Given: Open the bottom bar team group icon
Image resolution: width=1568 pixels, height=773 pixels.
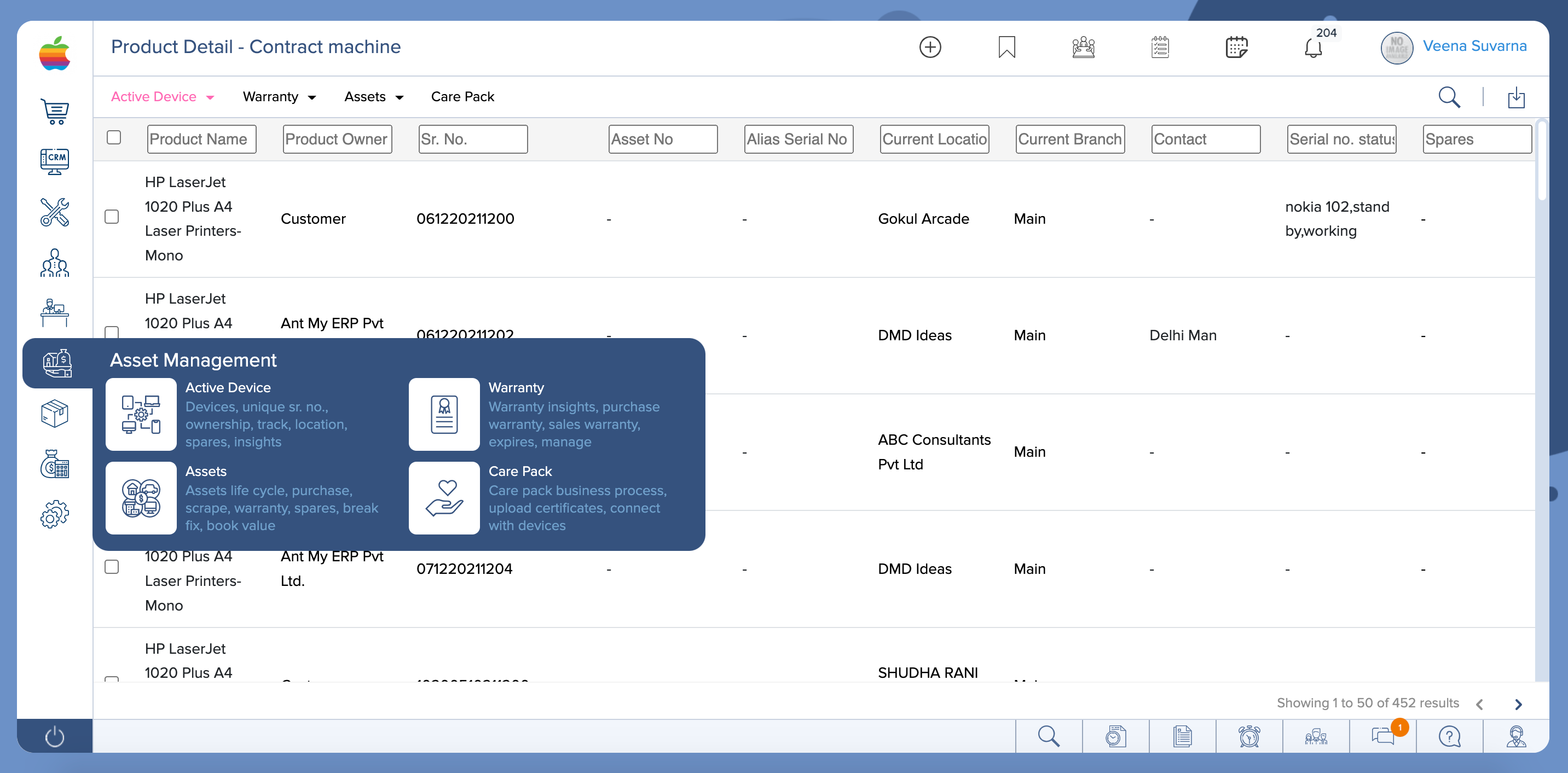Looking at the screenshot, I should click(1316, 736).
